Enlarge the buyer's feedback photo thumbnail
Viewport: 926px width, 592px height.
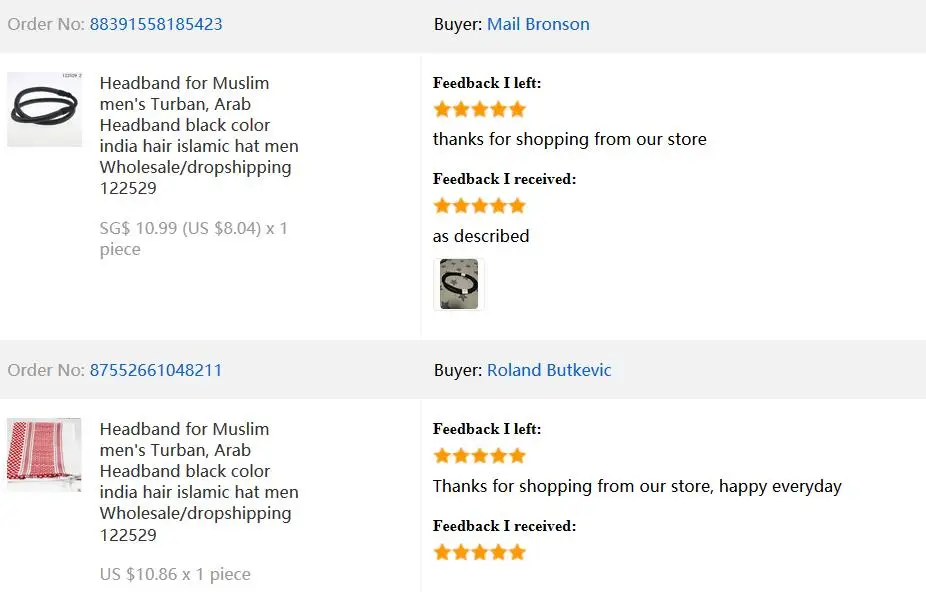tap(459, 284)
